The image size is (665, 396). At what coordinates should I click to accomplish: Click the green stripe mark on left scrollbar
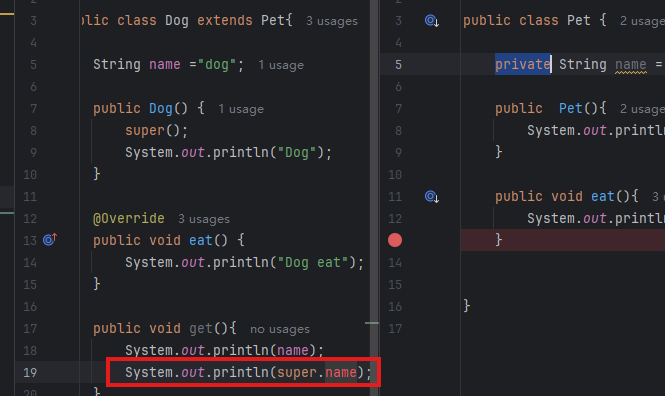tap(372, 323)
